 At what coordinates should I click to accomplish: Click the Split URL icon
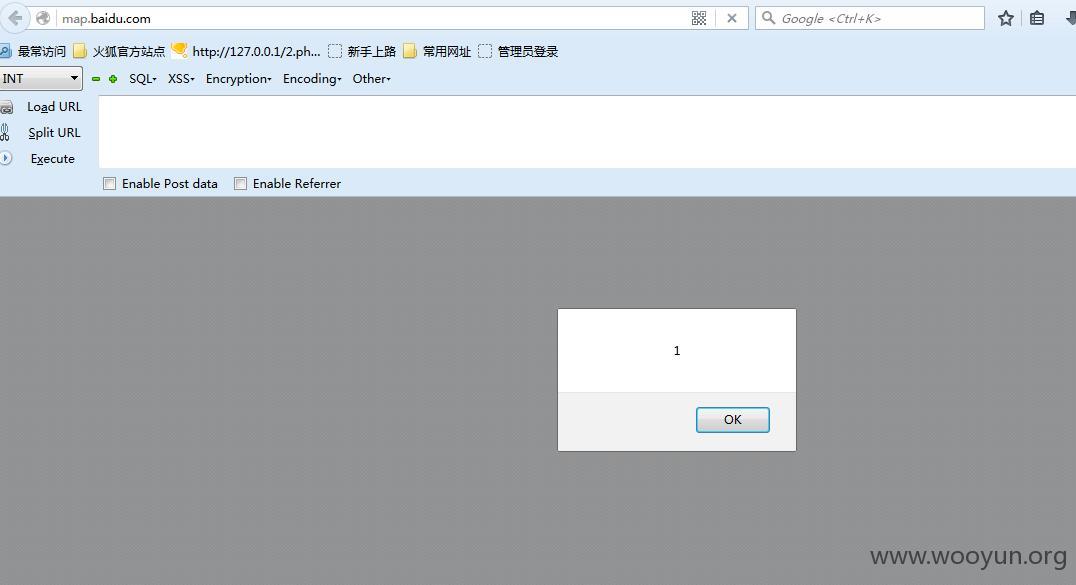[5, 133]
